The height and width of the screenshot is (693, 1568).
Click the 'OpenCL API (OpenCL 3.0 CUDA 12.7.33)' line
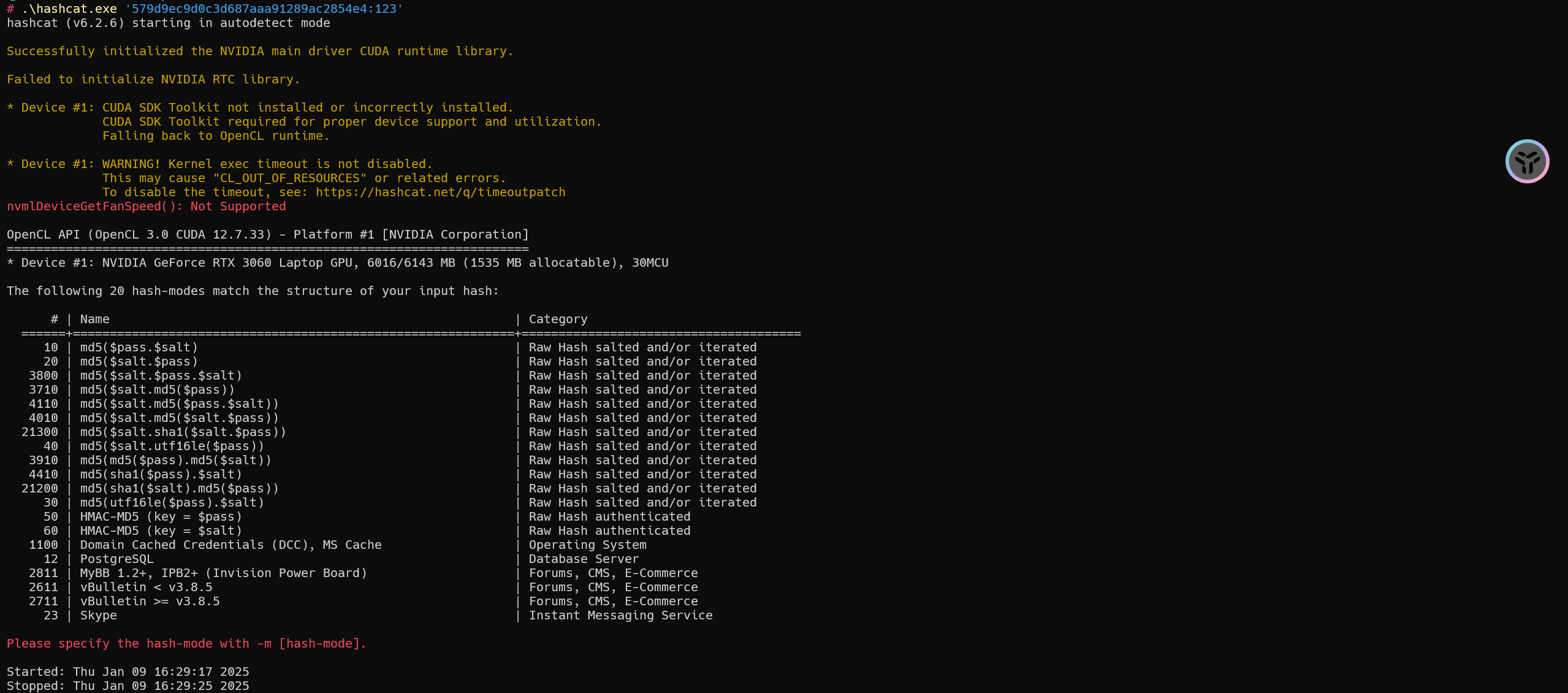point(268,235)
